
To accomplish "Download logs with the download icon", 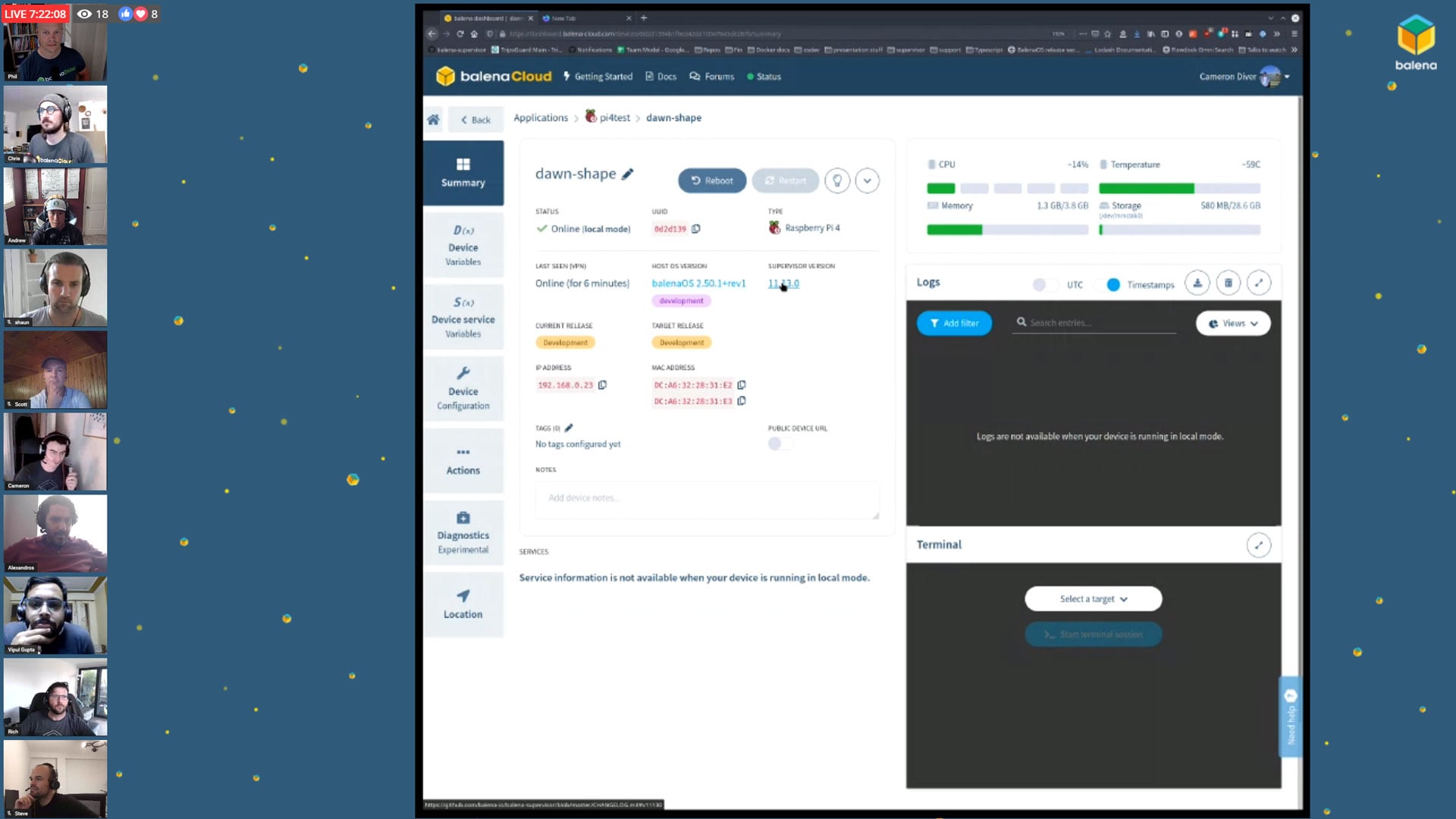I will coord(1197,284).
